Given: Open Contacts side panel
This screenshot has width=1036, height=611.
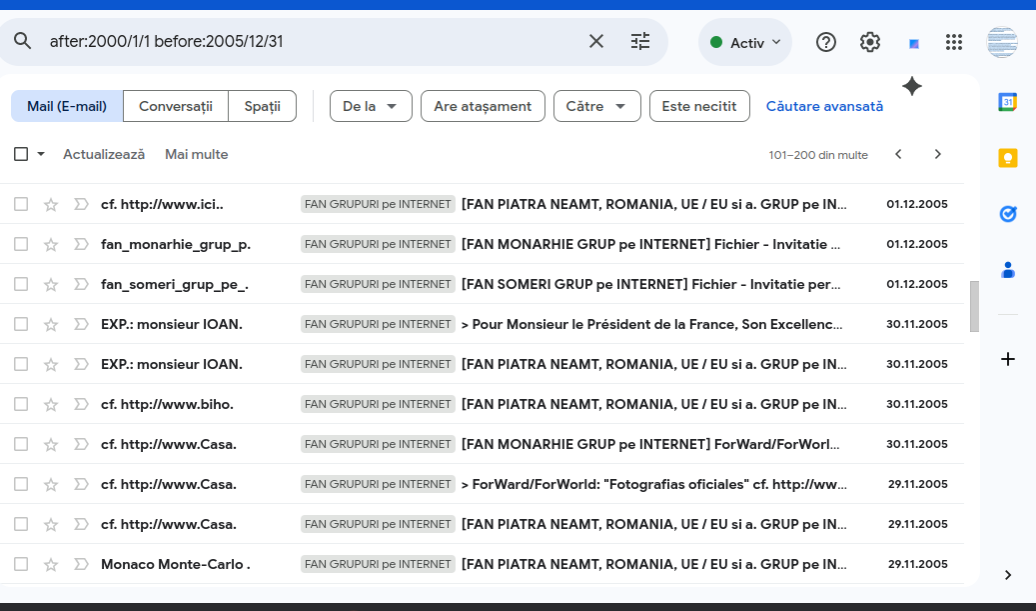Looking at the screenshot, I should click(1007, 269).
